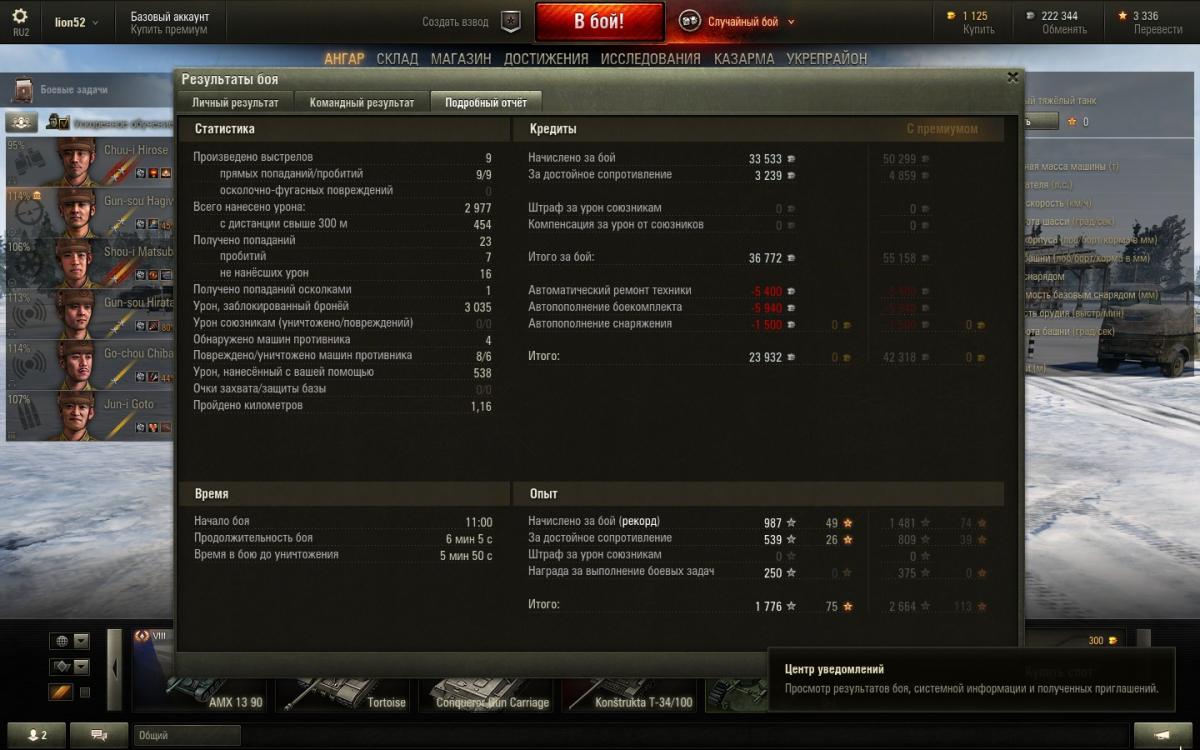Switch to the Личный результат tab
The height and width of the screenshot is (750, 1200).
point(236,102)
